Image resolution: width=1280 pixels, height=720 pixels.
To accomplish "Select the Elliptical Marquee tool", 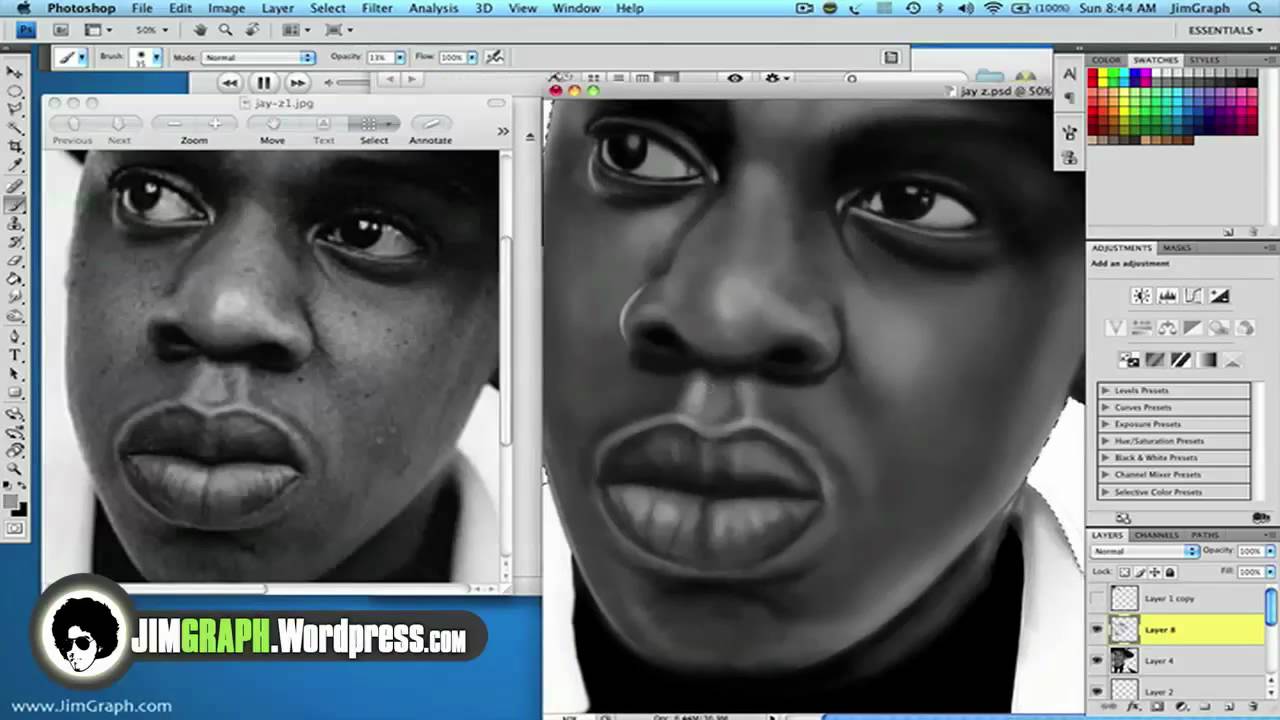I will click(x=16, y=91).
